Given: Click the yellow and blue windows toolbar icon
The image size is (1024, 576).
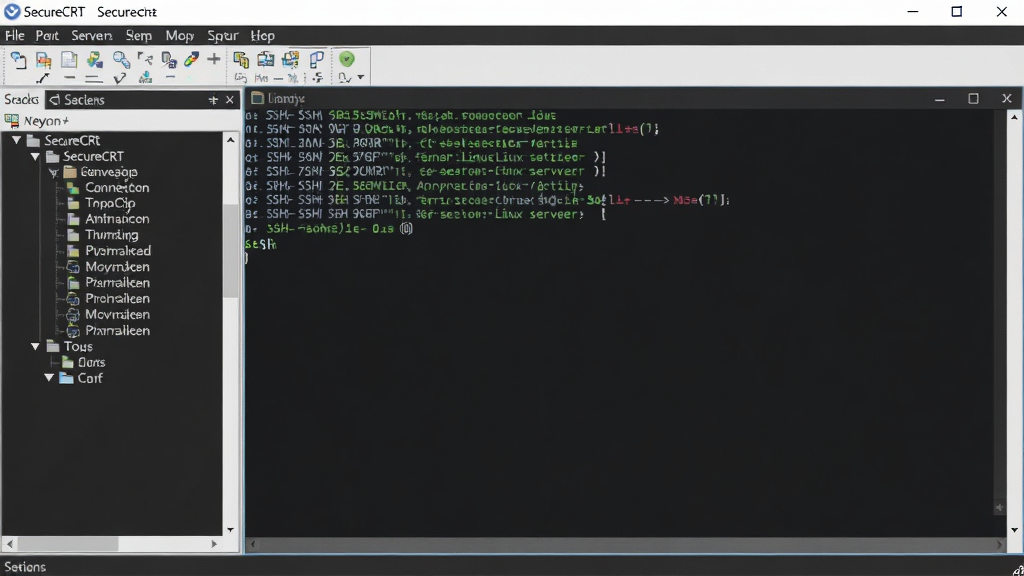Looking at the screenshot, I should tap(291, 60).
